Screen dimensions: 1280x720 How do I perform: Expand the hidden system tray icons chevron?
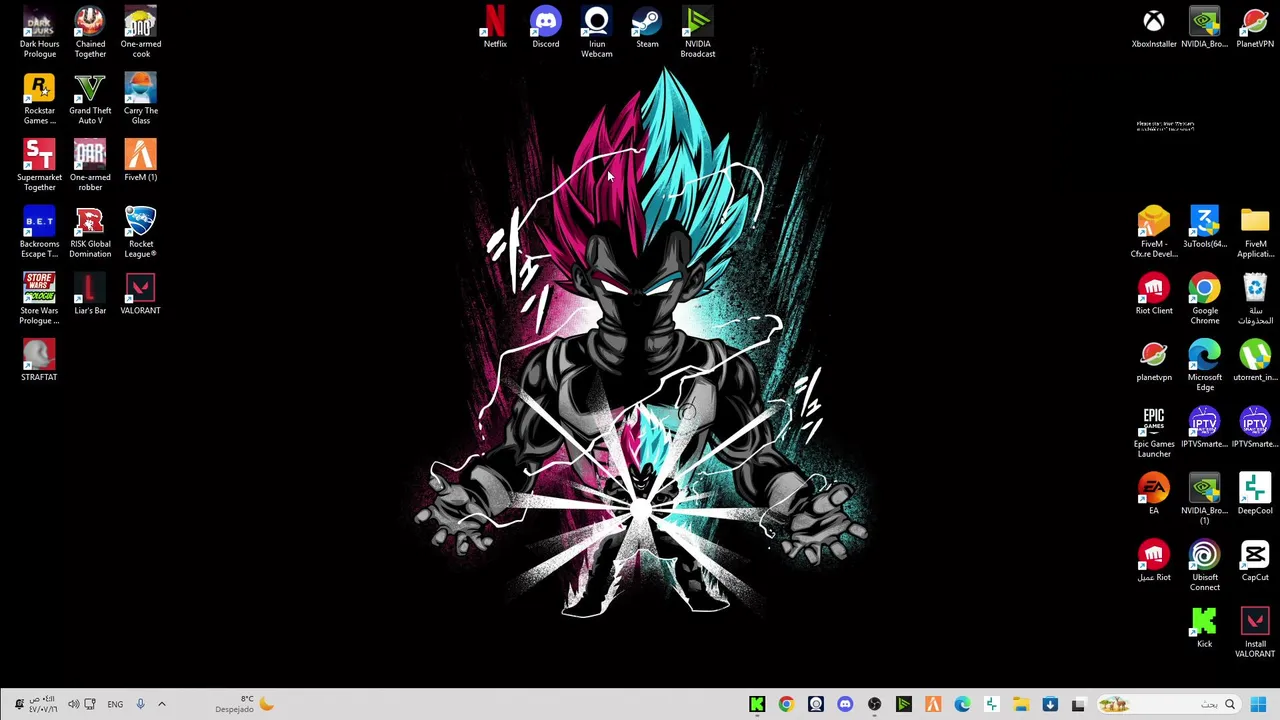(161, 705)
